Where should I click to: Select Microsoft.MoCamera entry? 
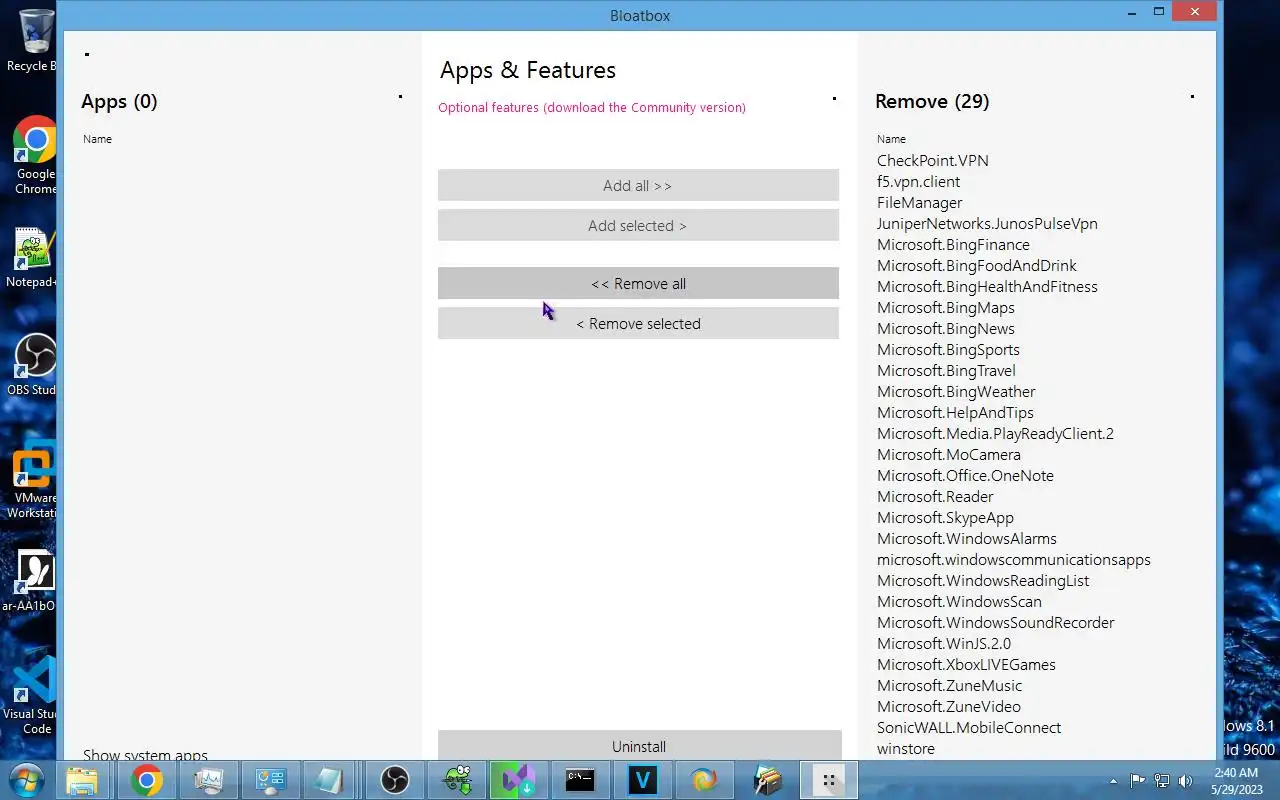tap(949, 454)
